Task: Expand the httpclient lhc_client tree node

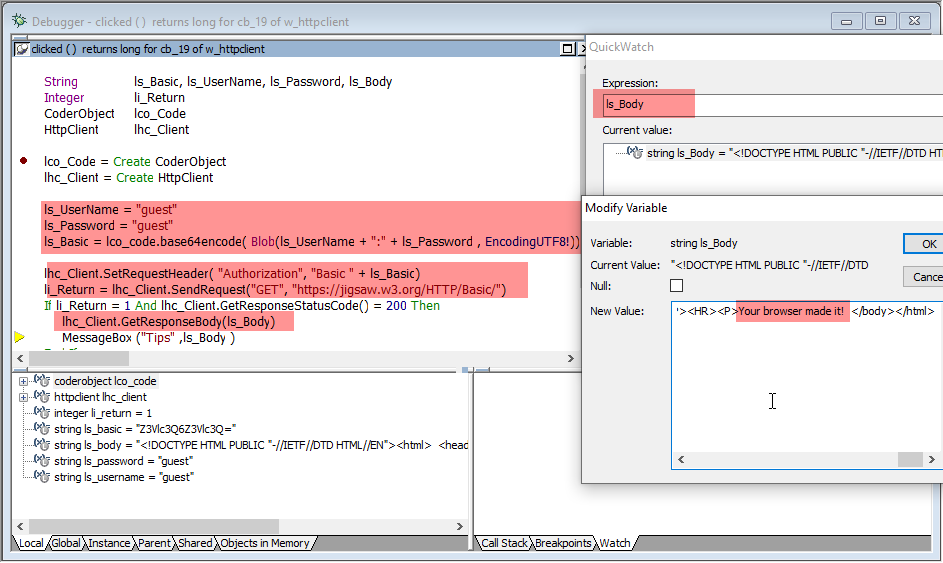Action: click(23, 397)
